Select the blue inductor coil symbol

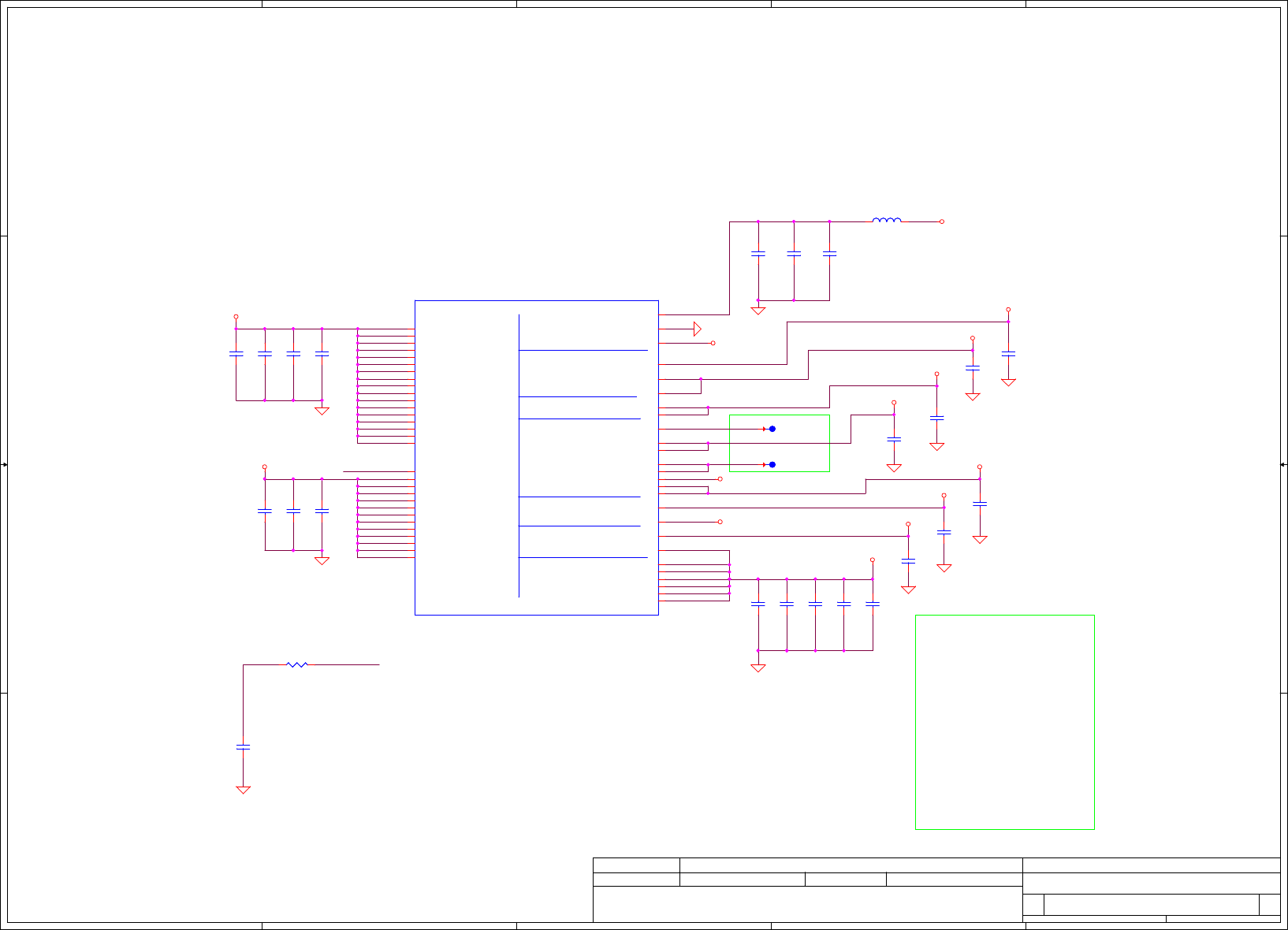[887, 220]
